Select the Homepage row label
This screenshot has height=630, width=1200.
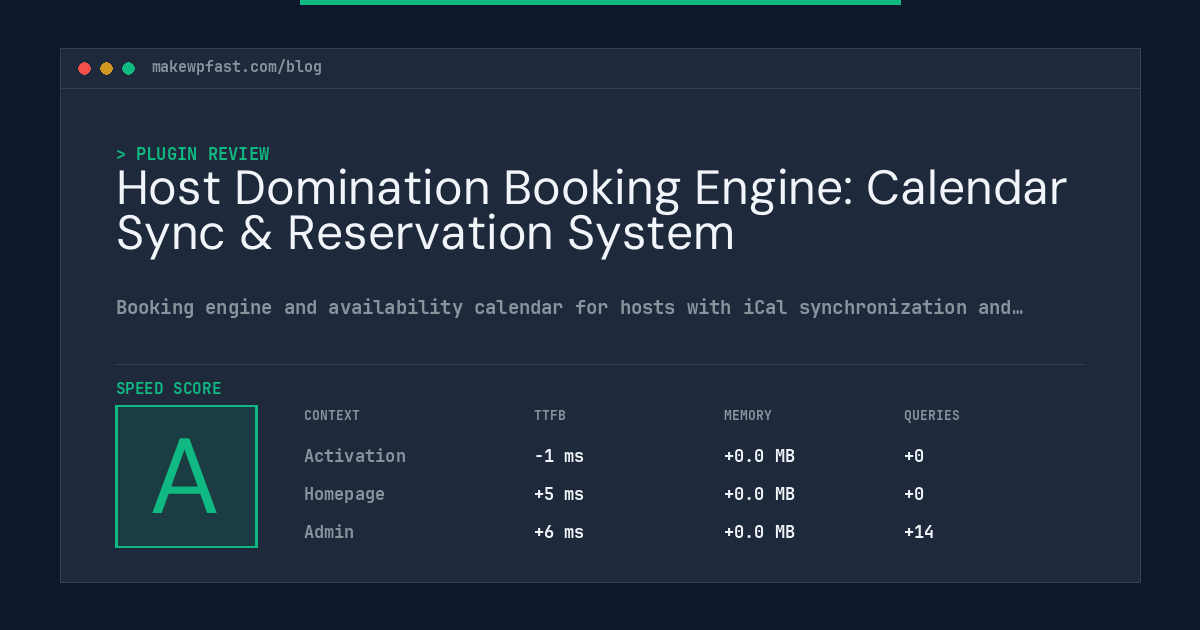pos(344,494)
